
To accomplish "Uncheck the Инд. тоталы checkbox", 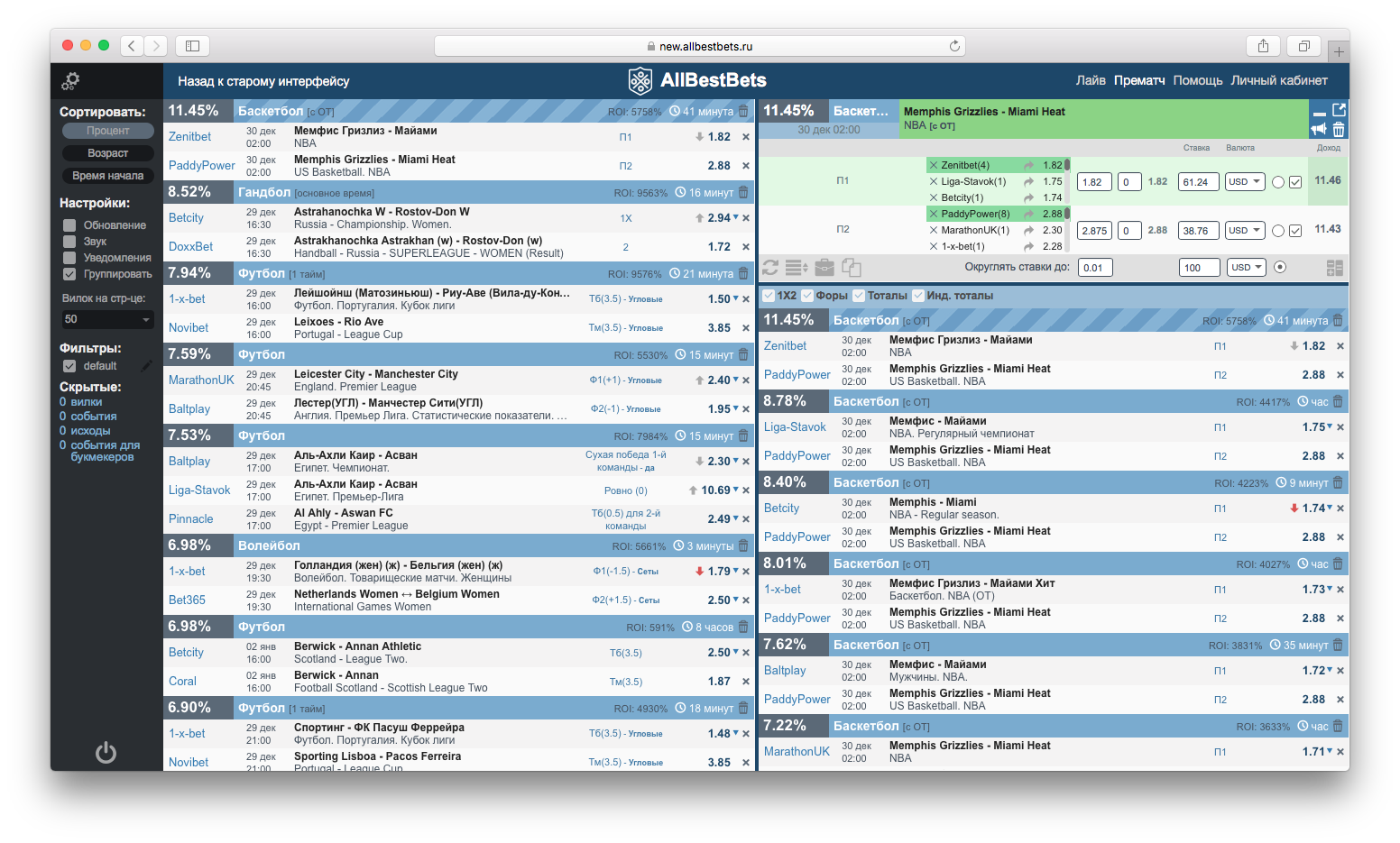I will pyautogui.click(x=918, y=296).
